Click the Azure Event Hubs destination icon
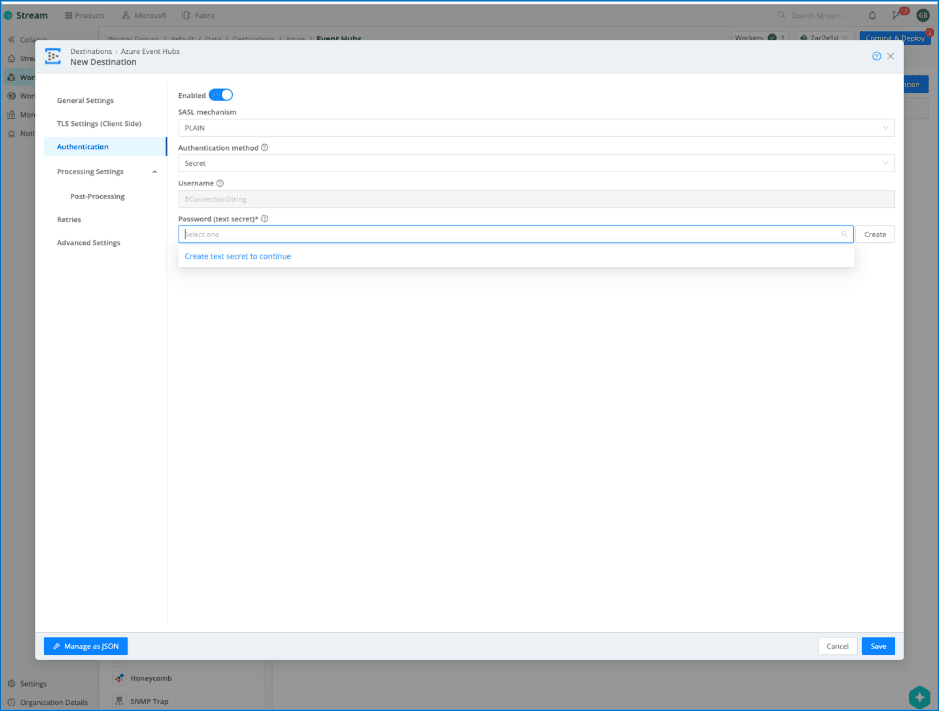 pyautogui.click(x=53, y=56)
